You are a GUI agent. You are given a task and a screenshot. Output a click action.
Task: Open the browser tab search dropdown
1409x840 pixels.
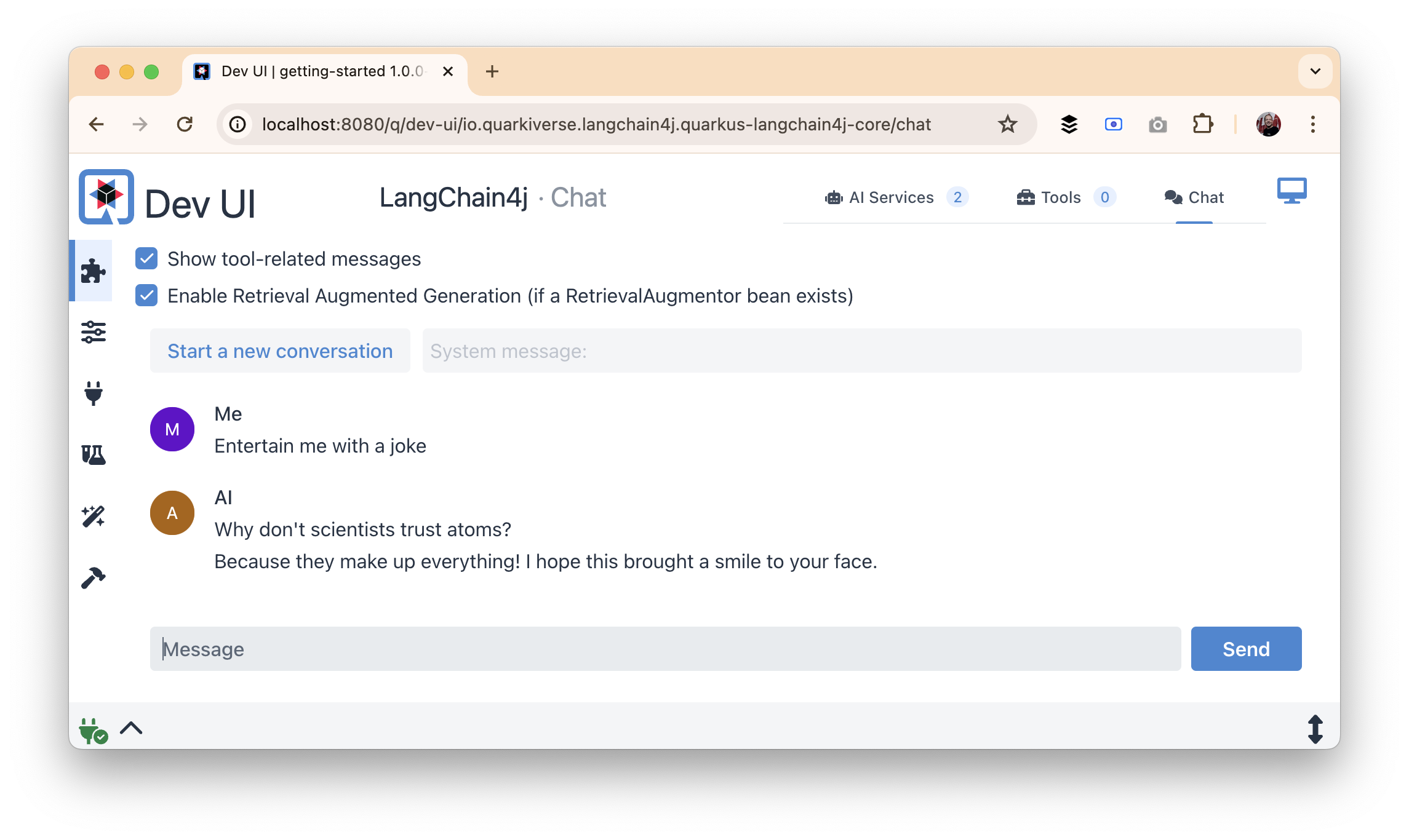tap(1315, 71)
